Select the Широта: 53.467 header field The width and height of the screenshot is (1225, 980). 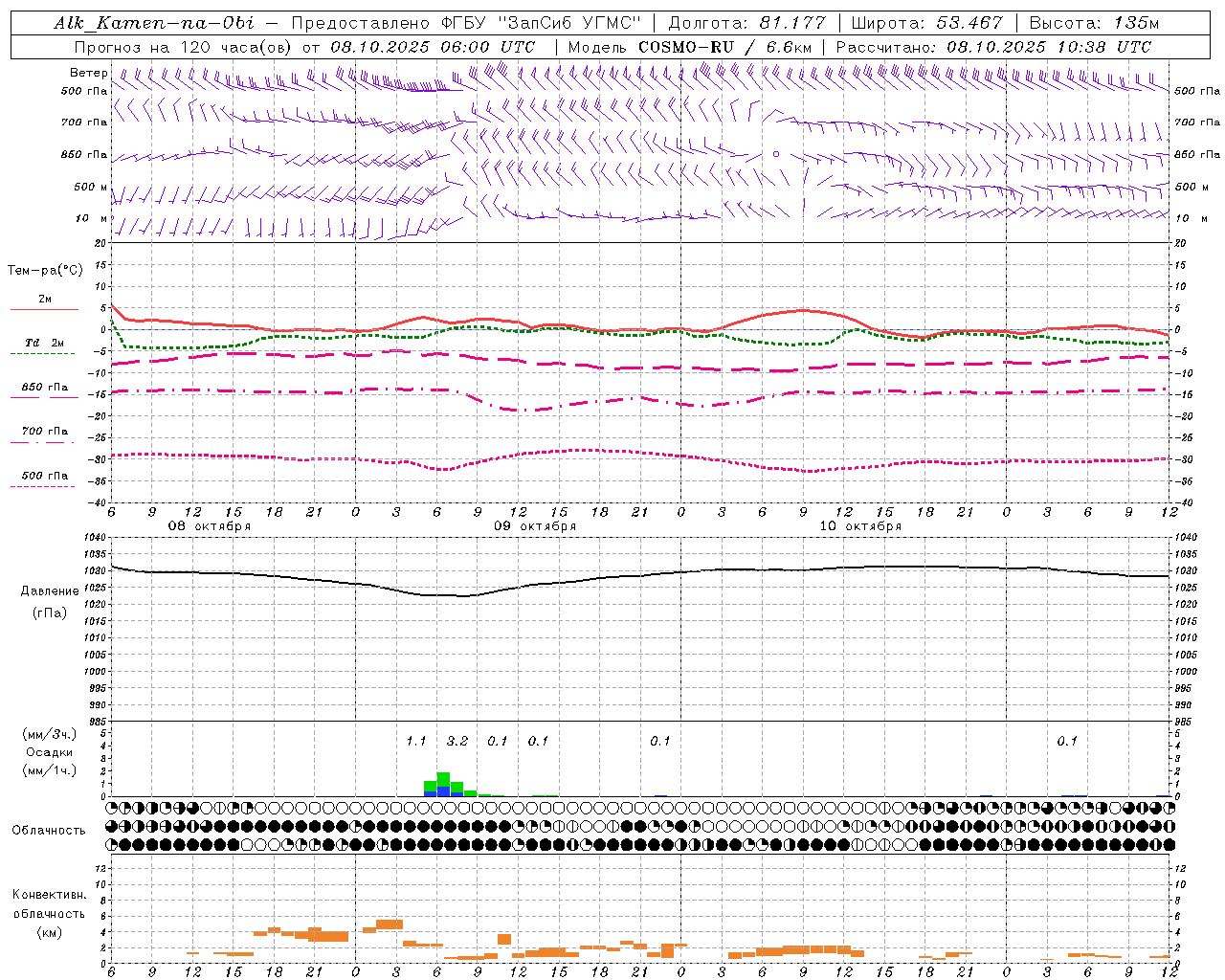926,23
